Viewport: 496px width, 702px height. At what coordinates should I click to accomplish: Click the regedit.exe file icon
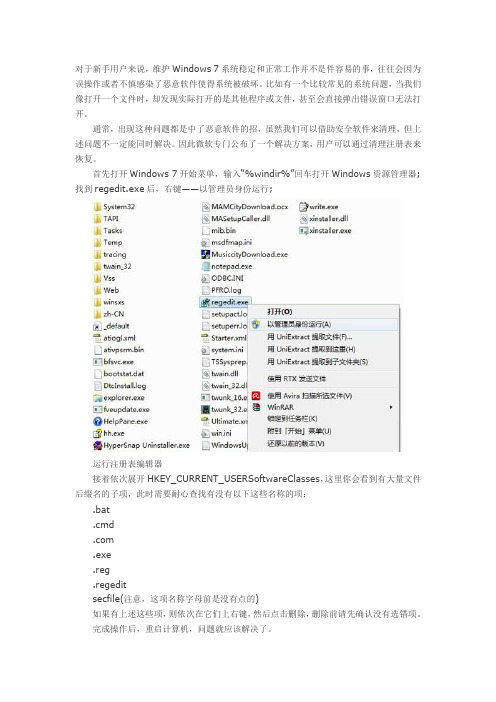(205, 302)
